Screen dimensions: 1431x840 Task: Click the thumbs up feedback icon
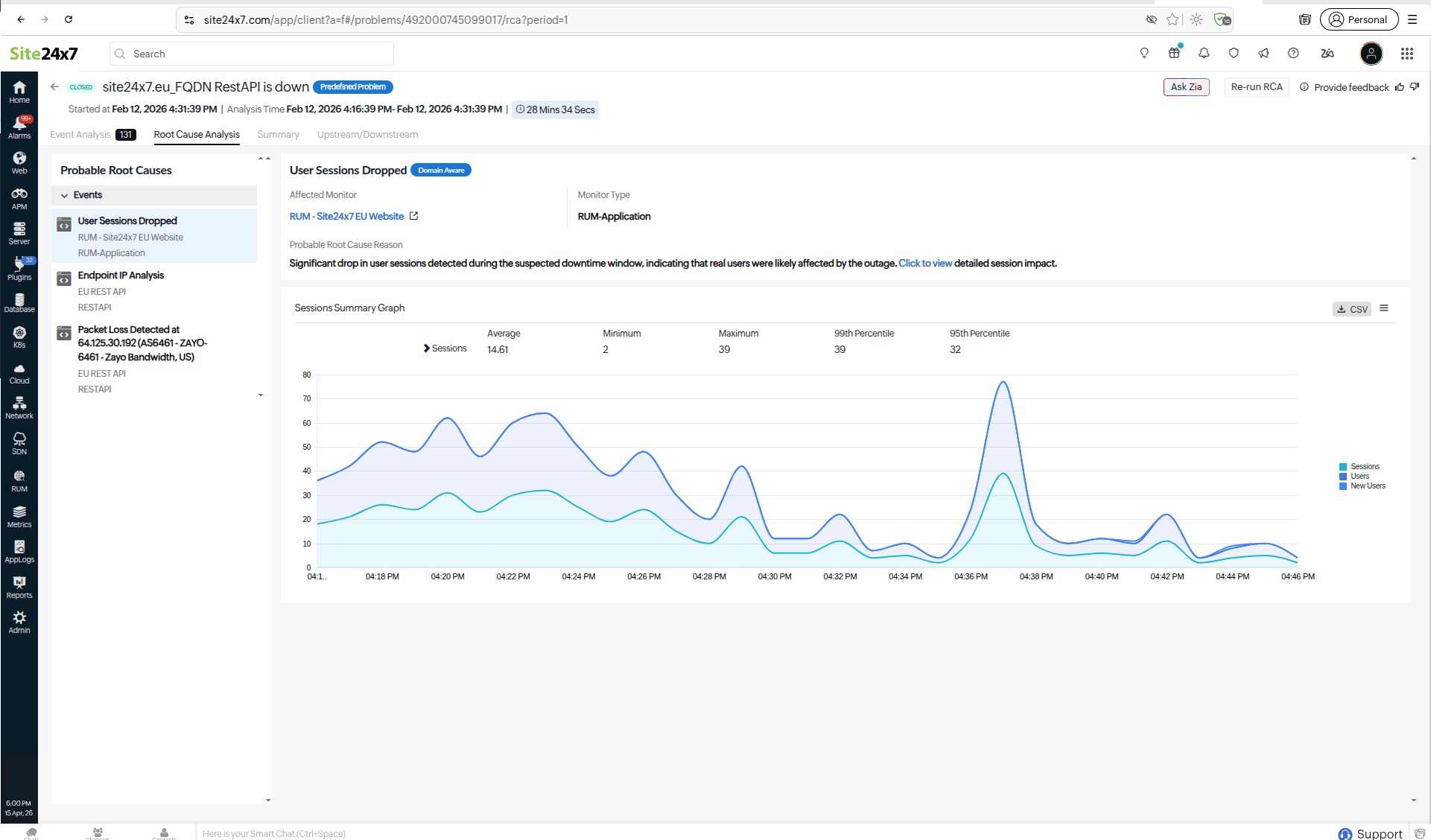pos(1400,87)
